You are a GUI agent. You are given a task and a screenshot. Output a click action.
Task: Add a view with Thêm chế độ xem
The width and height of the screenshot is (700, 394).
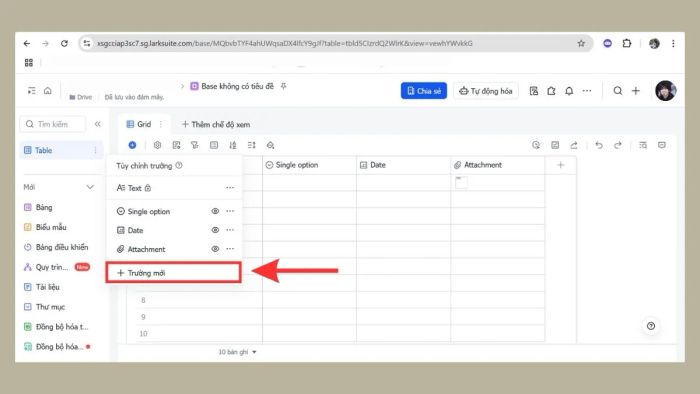click(x=216, y=124)
